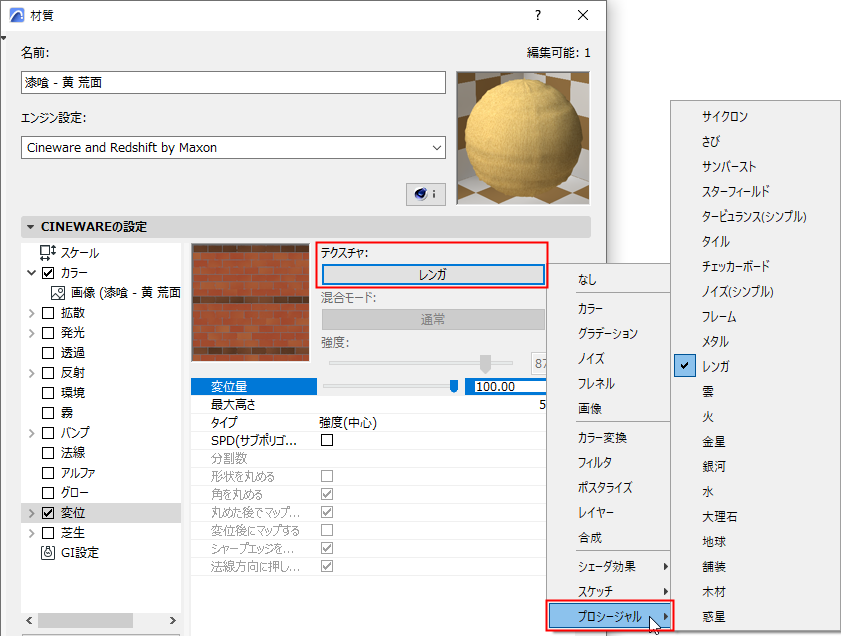Open the エンジン設定 Cineware dropdown
Screen dimensions: 841x636
tap(233, 147)
